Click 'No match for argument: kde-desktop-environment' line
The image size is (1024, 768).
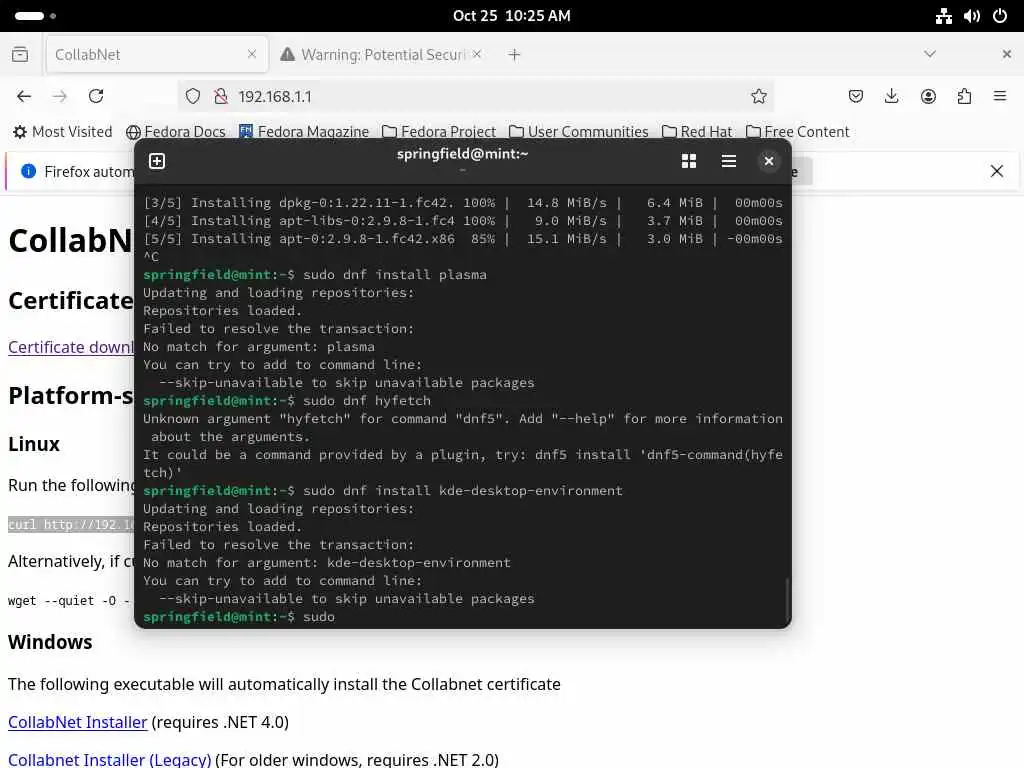click(327, 563)
